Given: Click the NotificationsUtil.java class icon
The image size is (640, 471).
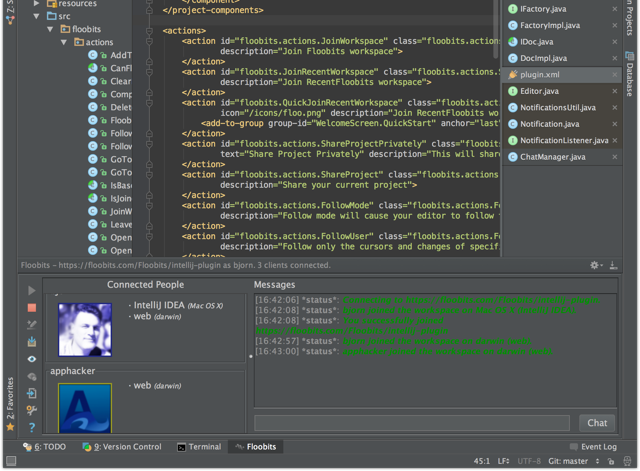Looking at the screenshot, I should click(x=513, y=107).
